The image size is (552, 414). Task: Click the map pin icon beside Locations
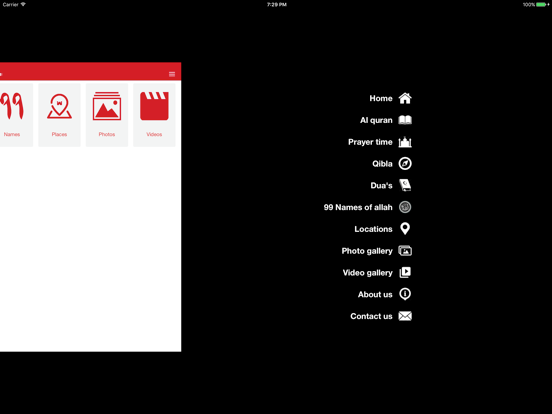pos(405,229)
